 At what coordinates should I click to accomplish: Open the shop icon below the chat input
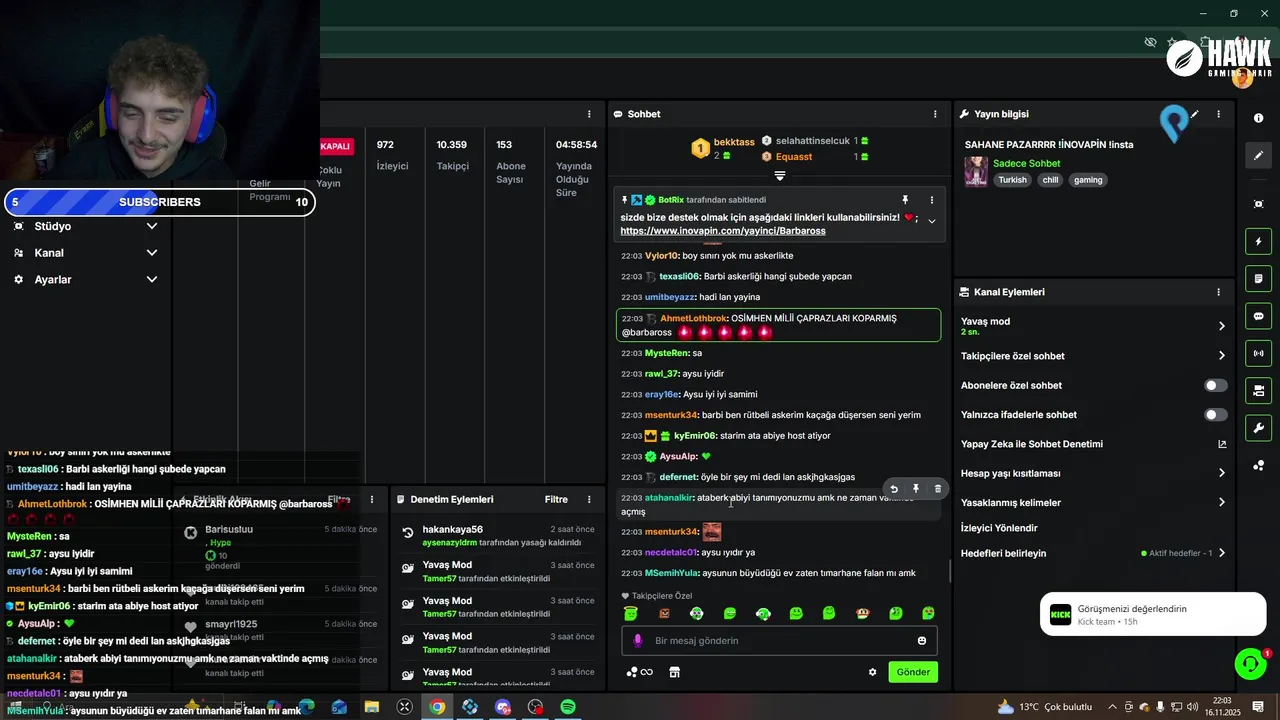[674, 672]
